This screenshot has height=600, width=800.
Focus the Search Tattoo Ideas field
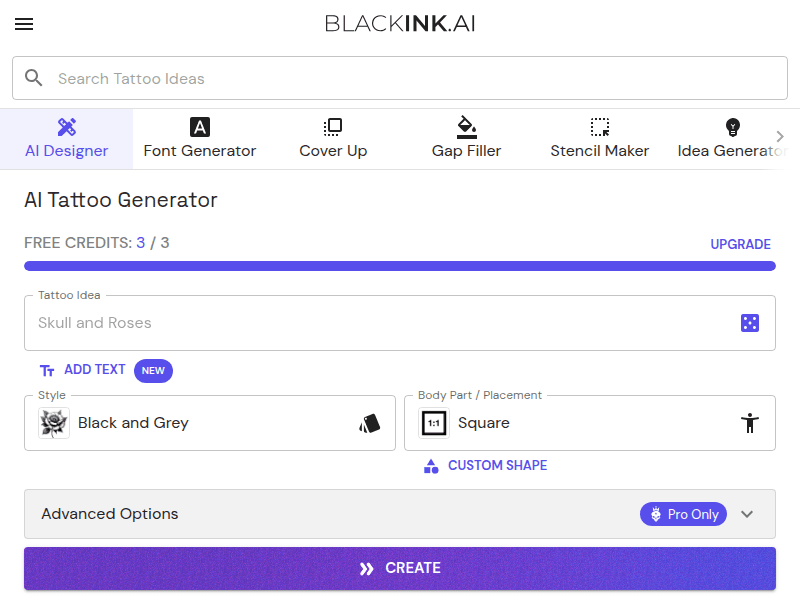tap(400, 78)
